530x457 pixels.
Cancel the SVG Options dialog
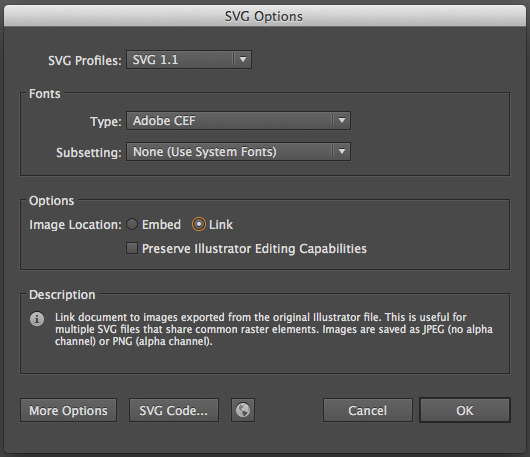pos(368,410)
